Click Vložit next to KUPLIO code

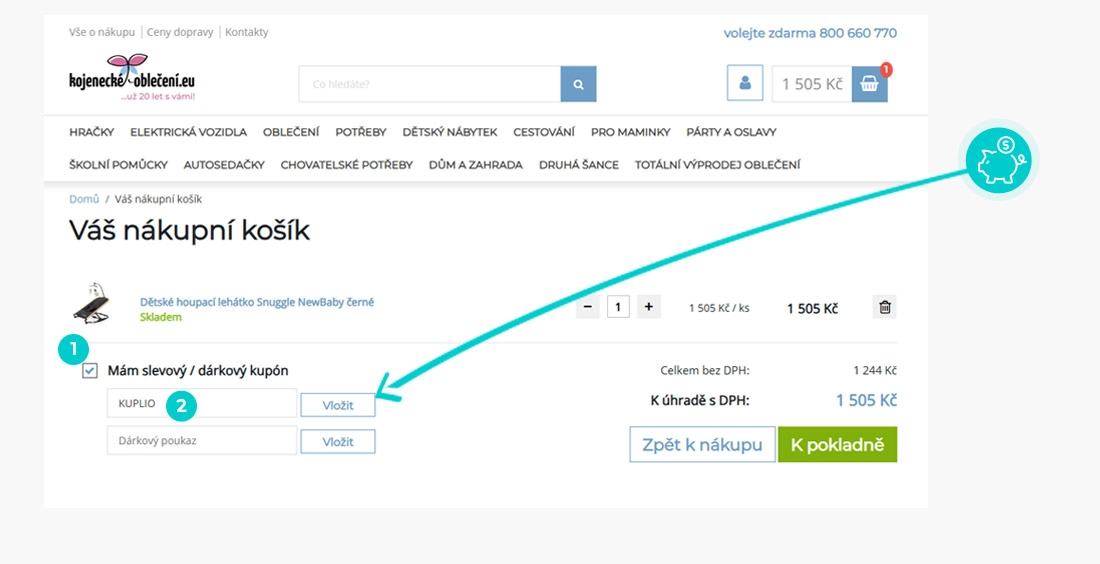(338, 405)
